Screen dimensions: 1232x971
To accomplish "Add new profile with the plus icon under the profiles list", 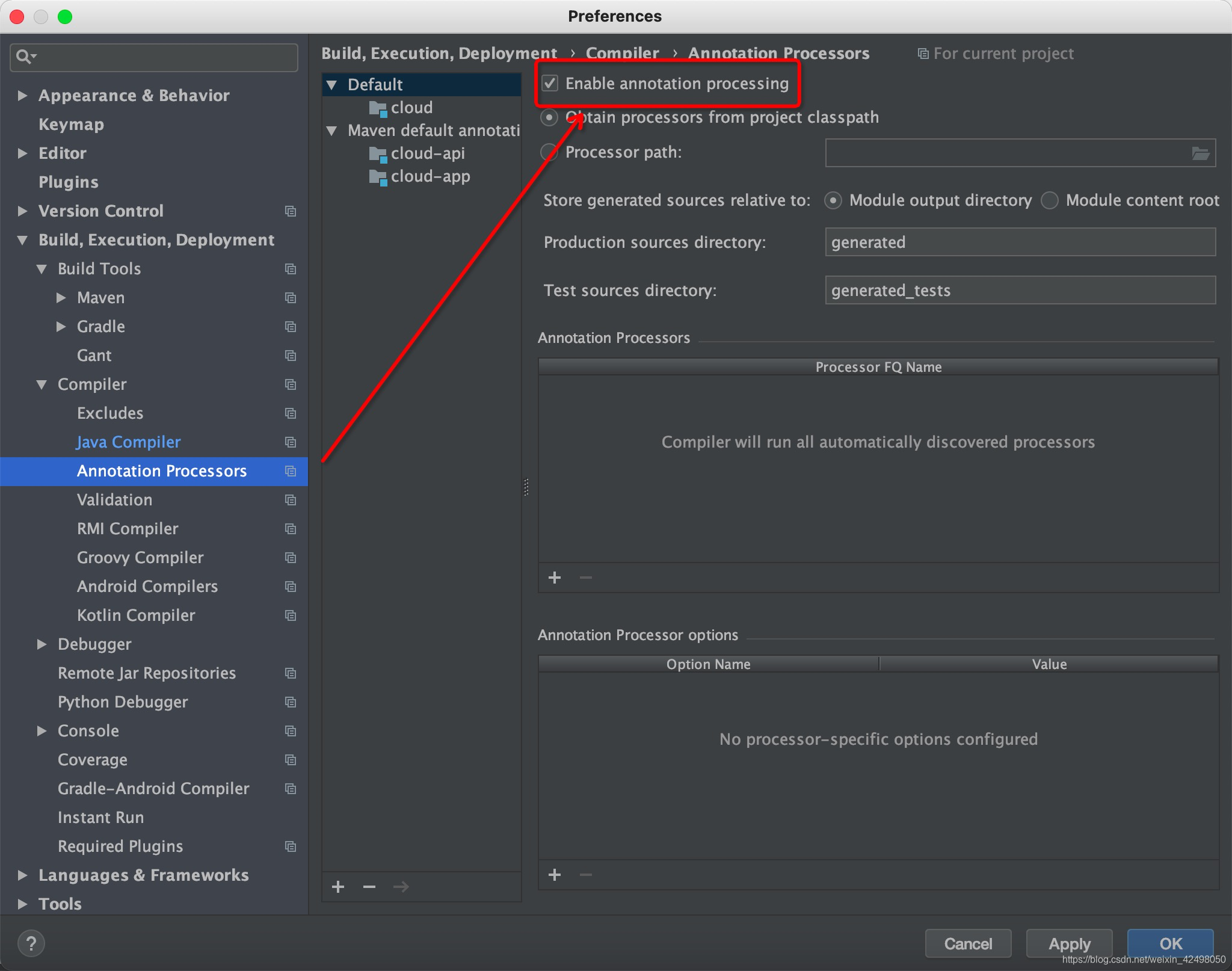I will (x=338, y=887).
